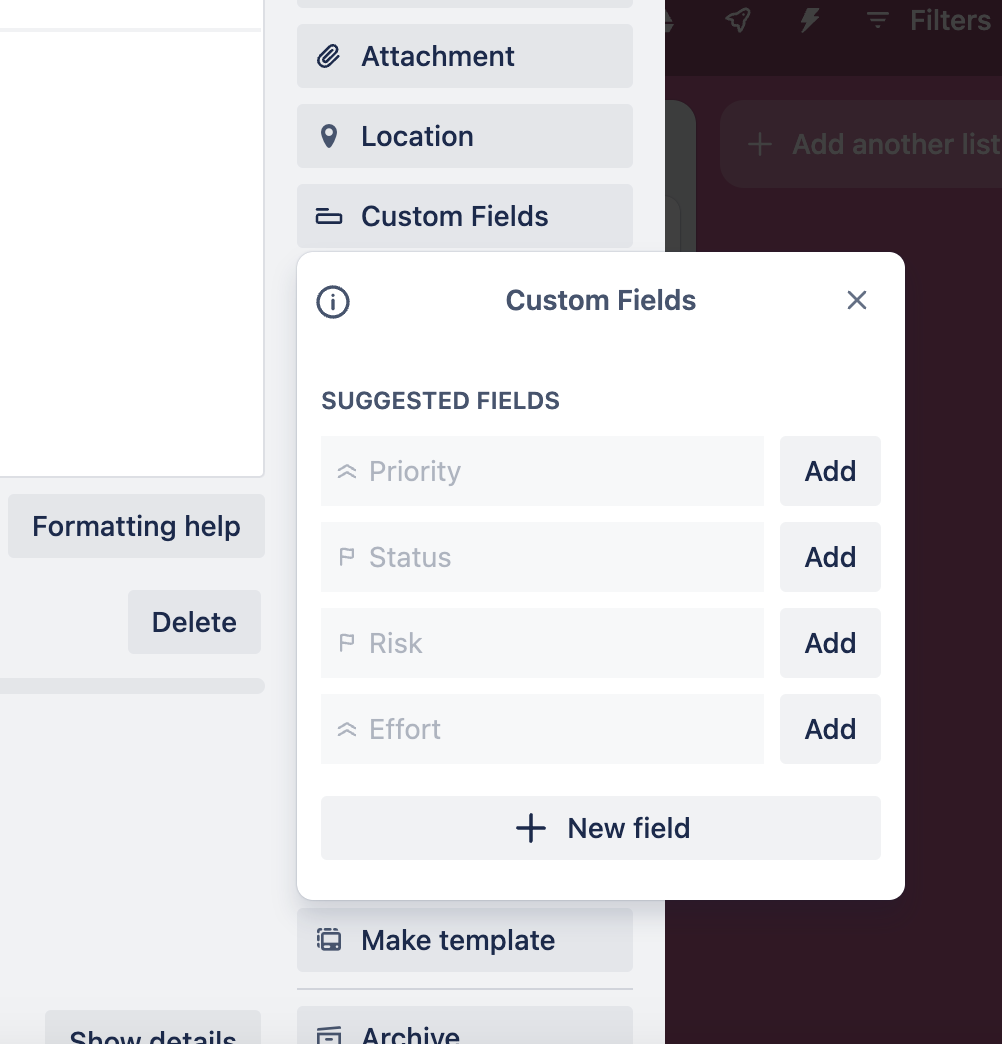Click the Attachment paperclip button
The height and width of the screenshot is (1044, 1002).
coord(465,56)
